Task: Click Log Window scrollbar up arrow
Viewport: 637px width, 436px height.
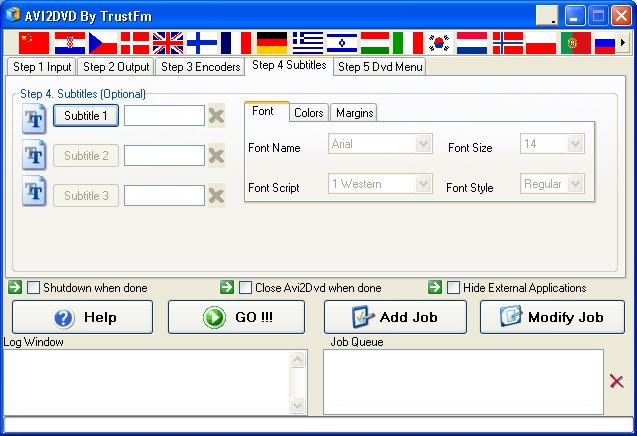Action: point(297,359)
